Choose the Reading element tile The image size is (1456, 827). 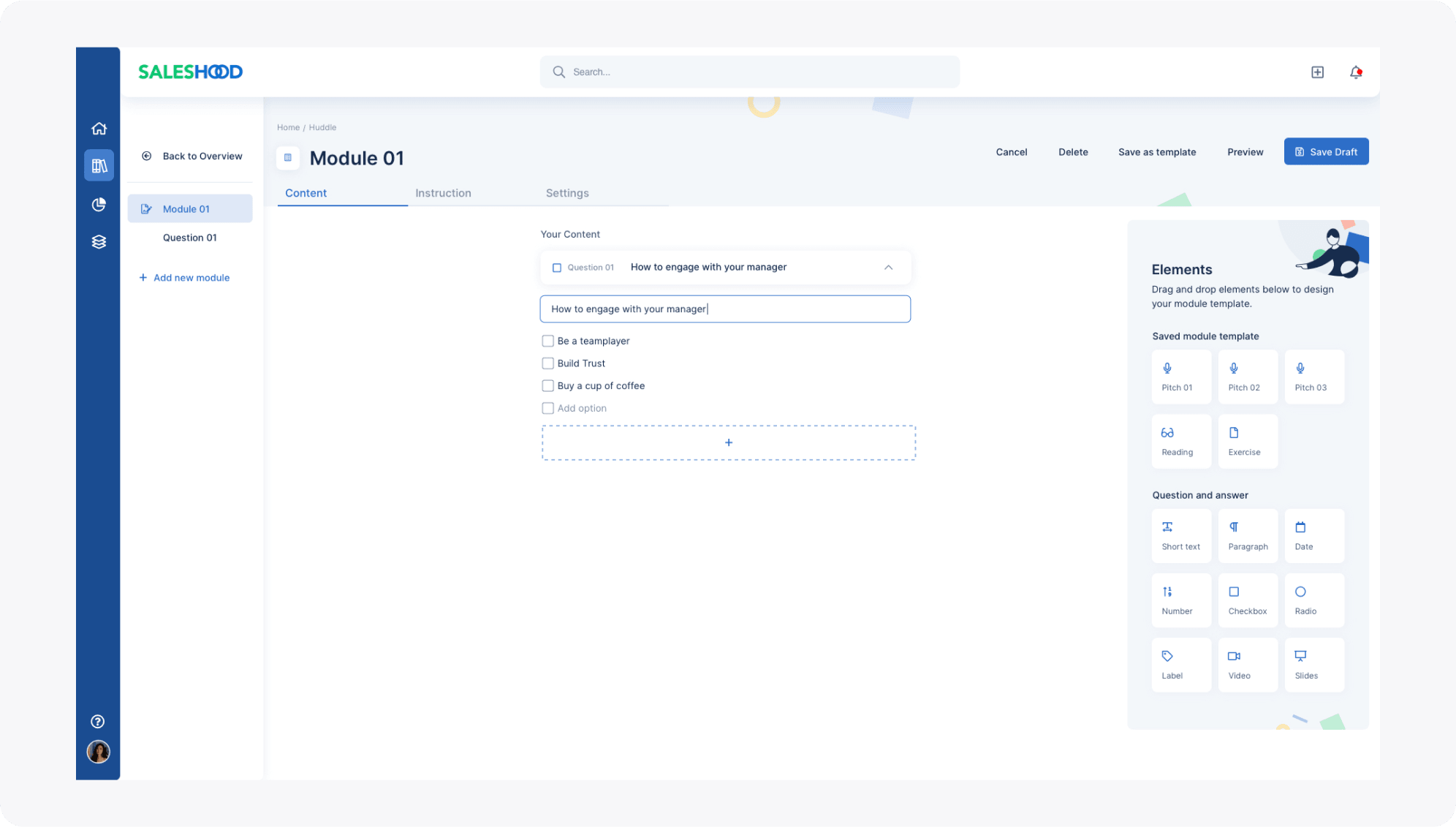1181,441
